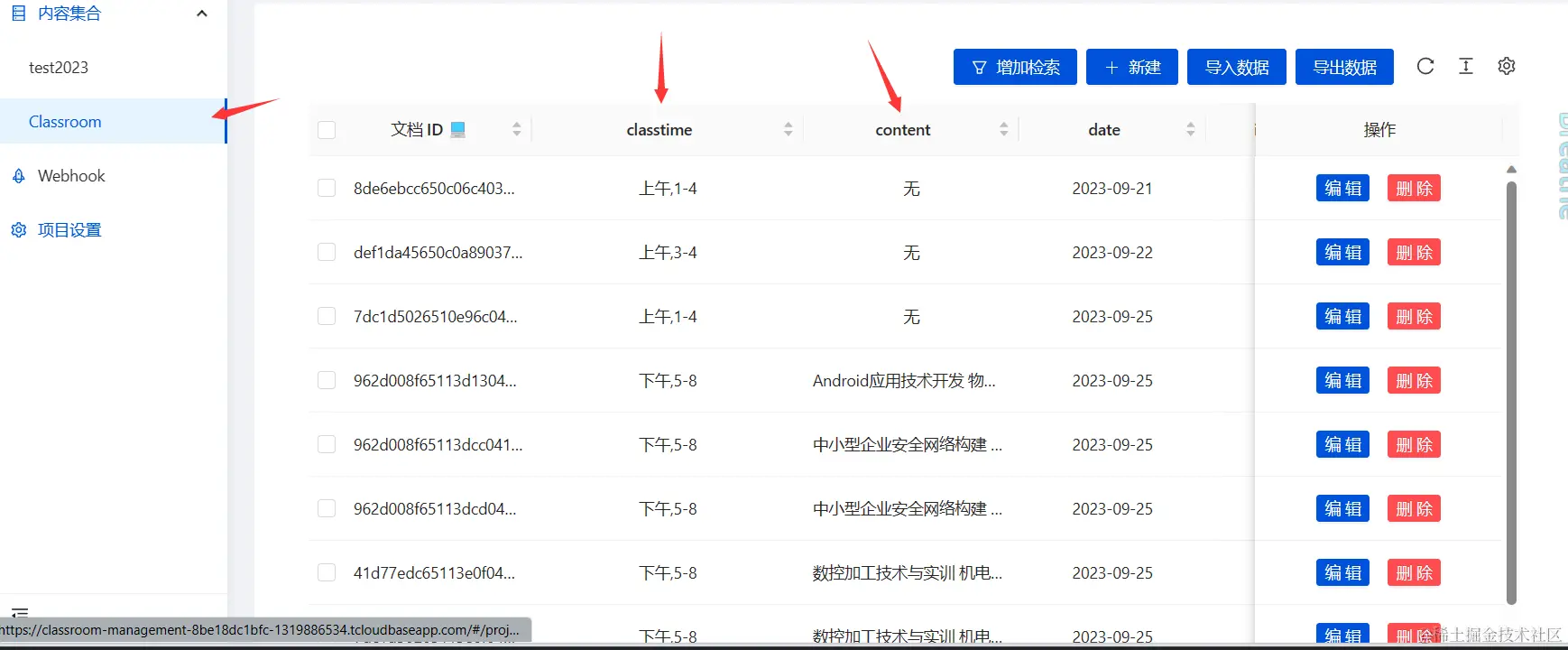
Task: Delete the 41d77edc65113e0f04 record
Action: pos(1414,572)
